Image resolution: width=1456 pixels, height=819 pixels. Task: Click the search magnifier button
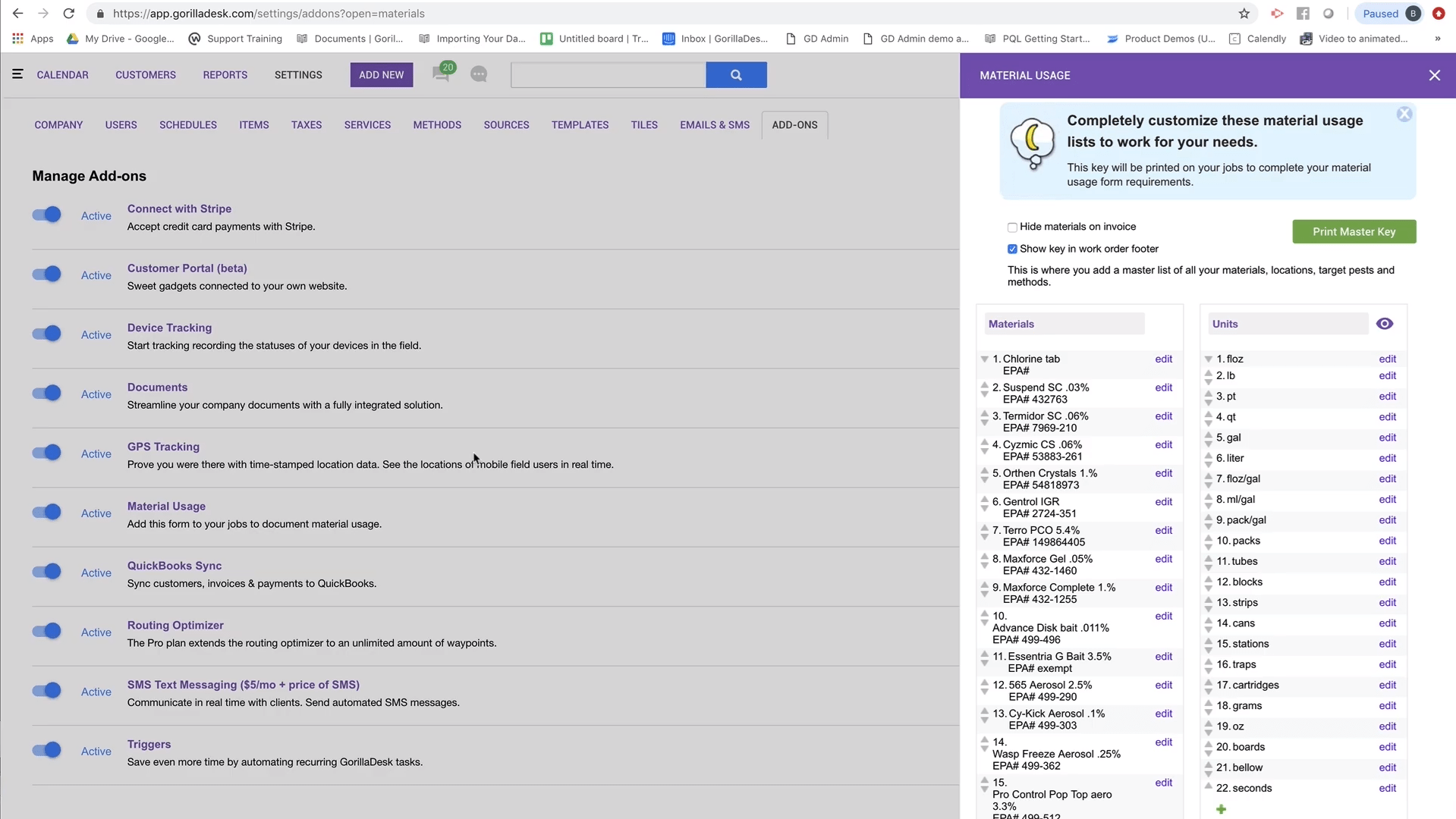tap(735, 75)
